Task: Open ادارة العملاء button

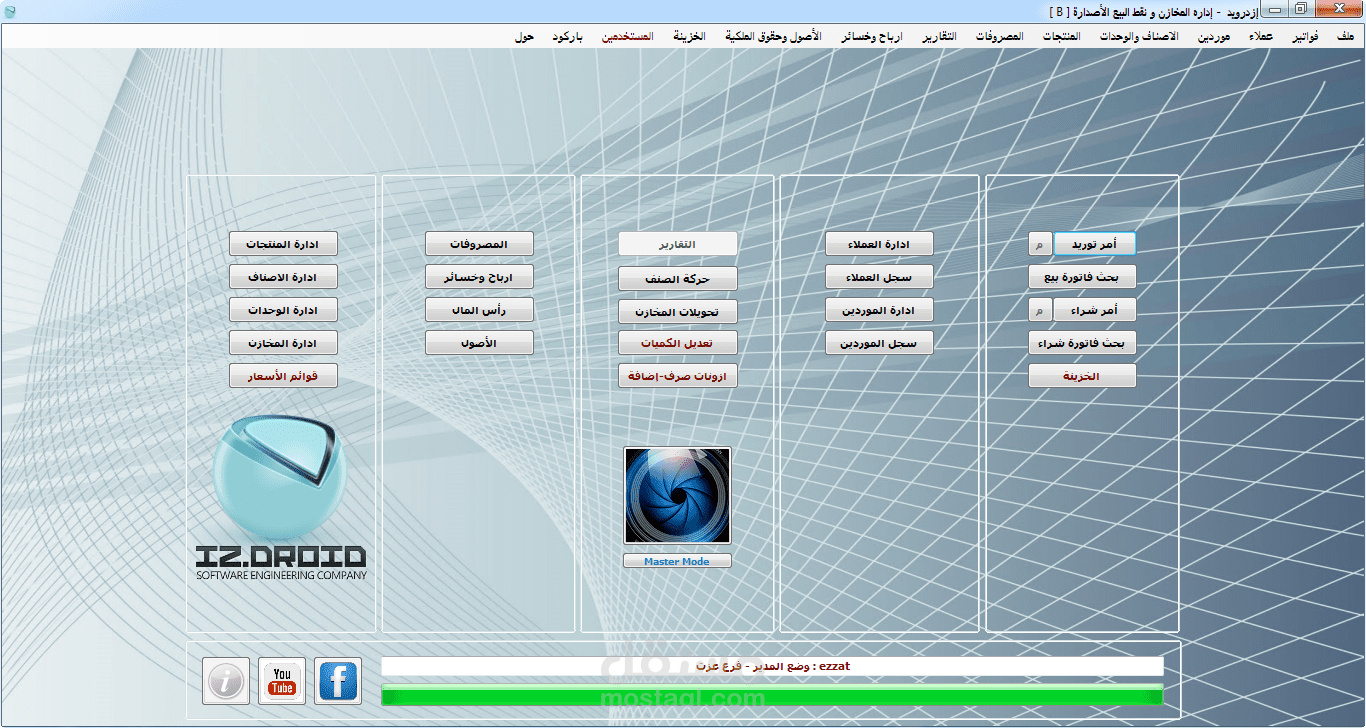Action: pyautogui.click(x=879, y=244)
